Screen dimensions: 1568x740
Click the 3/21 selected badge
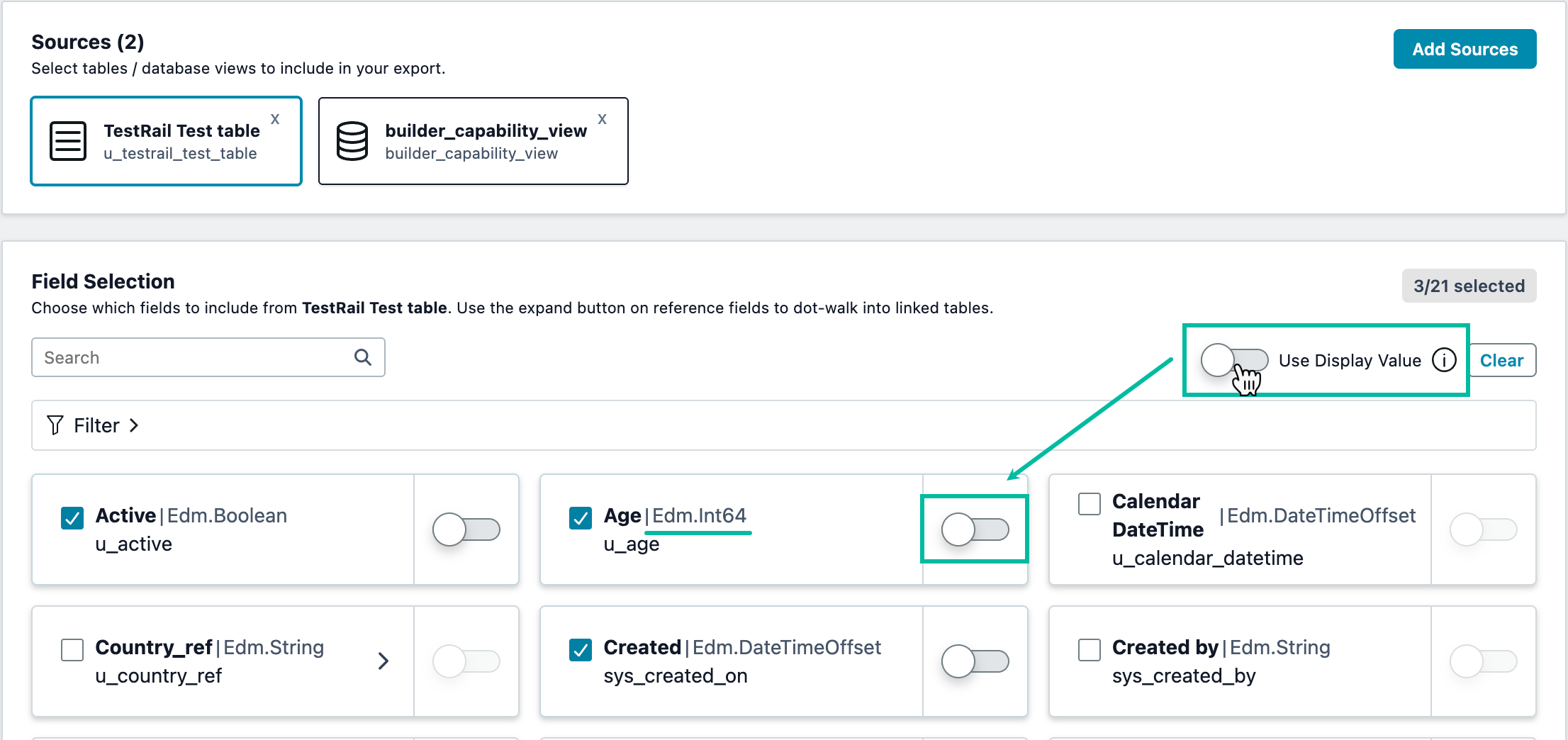1469,286
